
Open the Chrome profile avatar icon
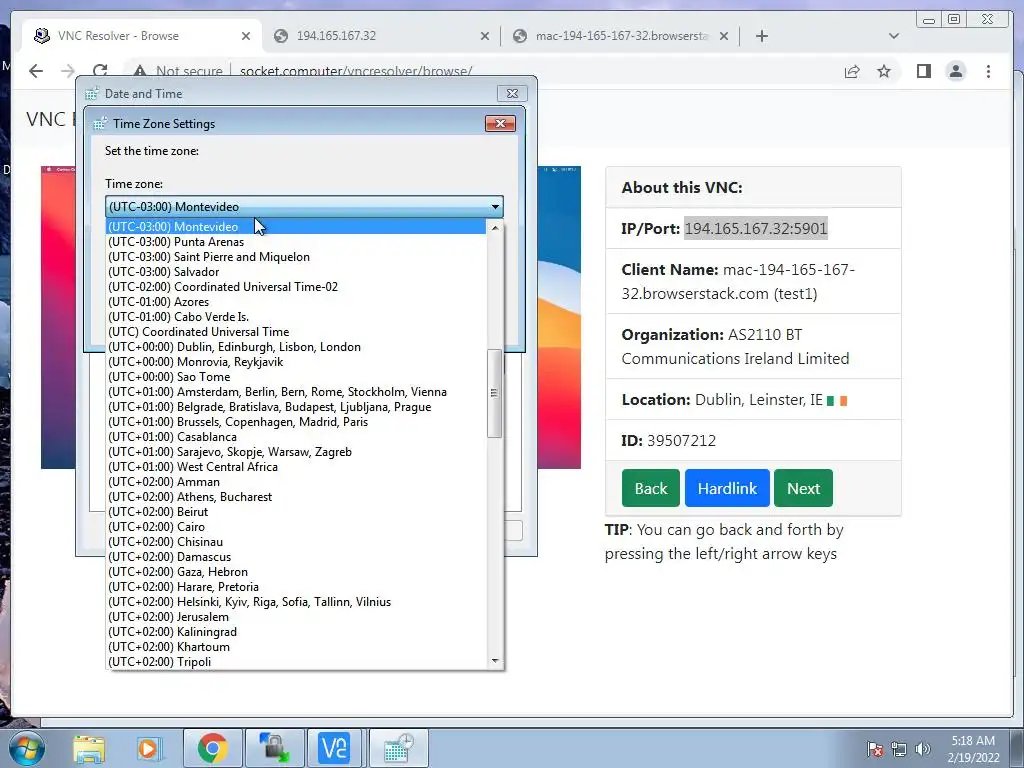955,71
